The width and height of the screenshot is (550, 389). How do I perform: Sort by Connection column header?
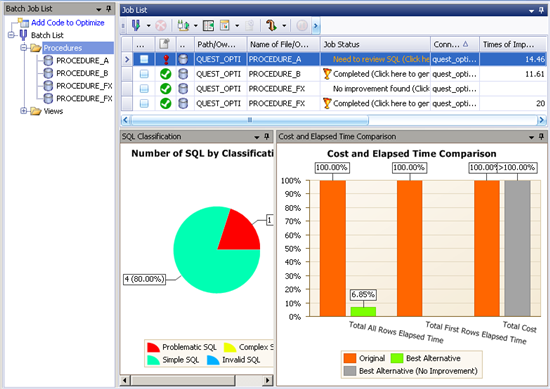pyautogui.click(x=455, y=44)
